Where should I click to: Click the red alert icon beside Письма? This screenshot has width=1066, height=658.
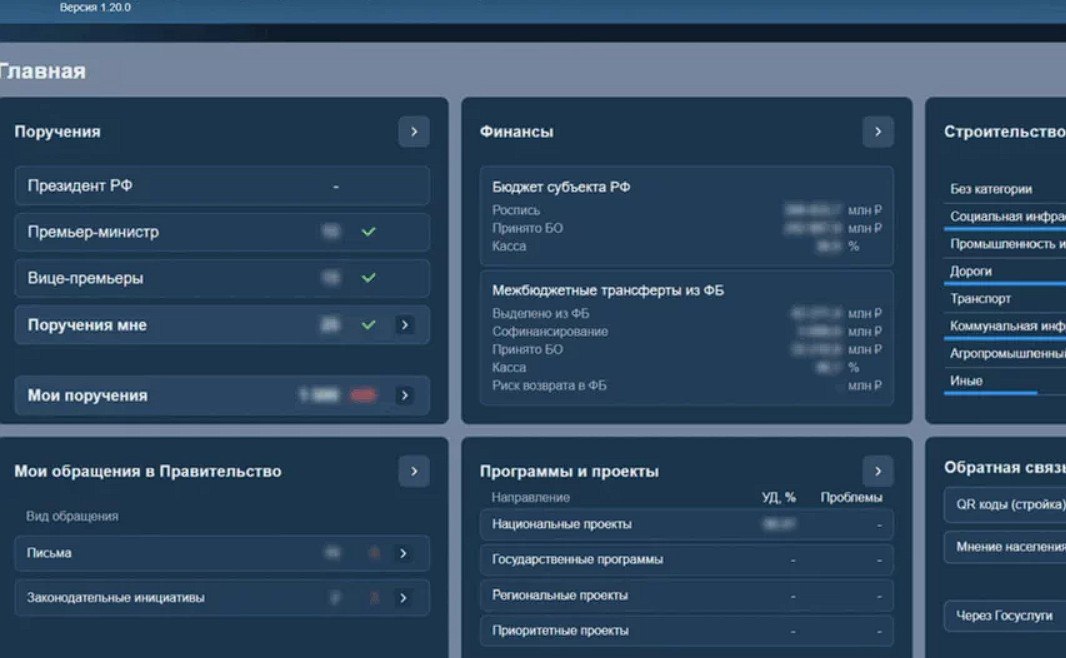click(374, 553)
